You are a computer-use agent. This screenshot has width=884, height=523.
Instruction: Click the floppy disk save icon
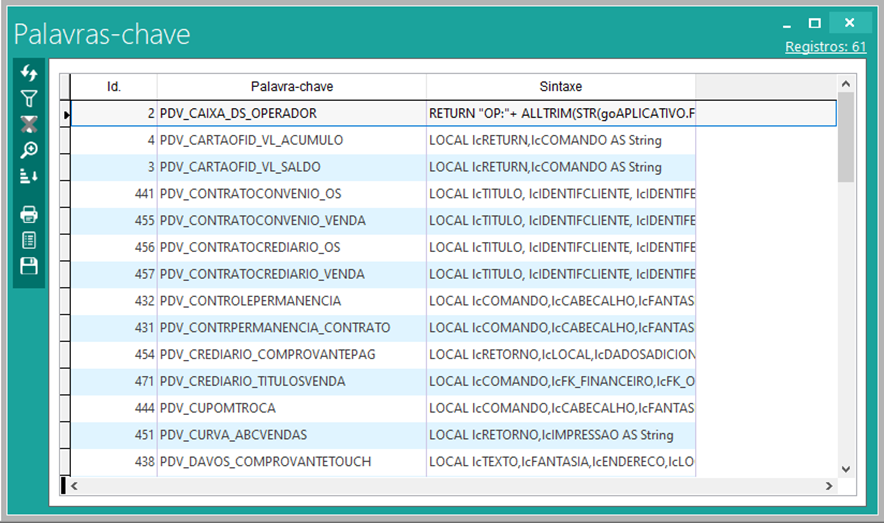point(29,265)
